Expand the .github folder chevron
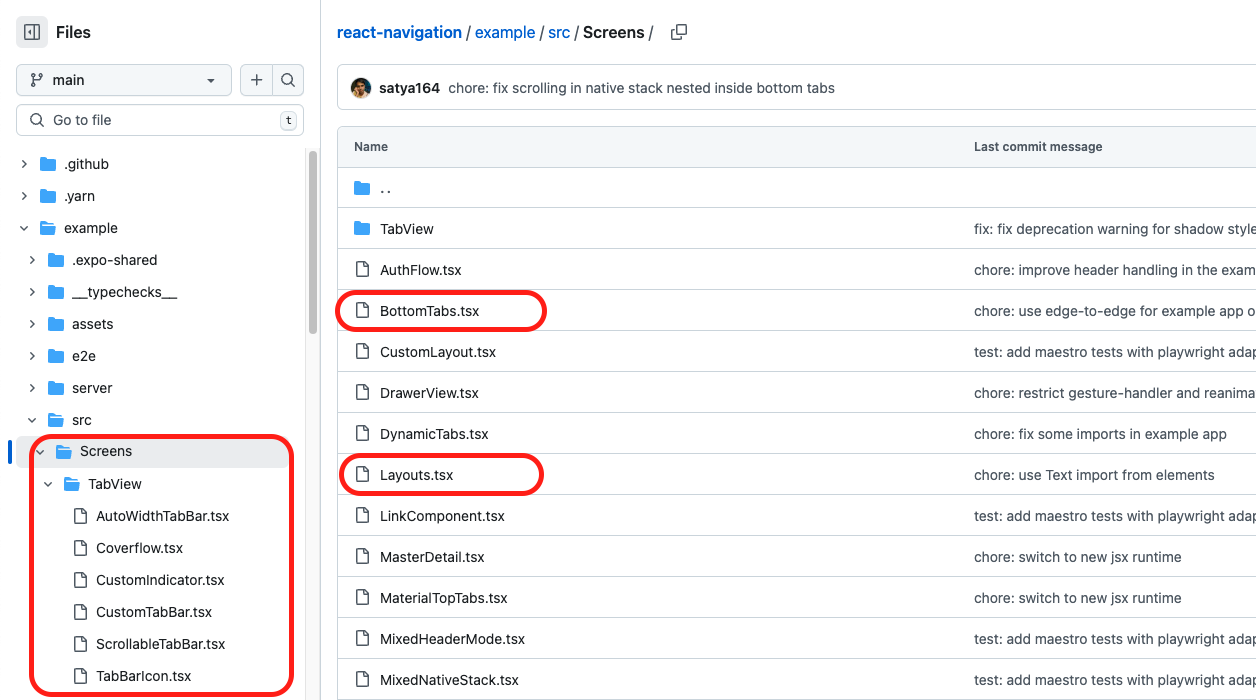 [24, 164]
